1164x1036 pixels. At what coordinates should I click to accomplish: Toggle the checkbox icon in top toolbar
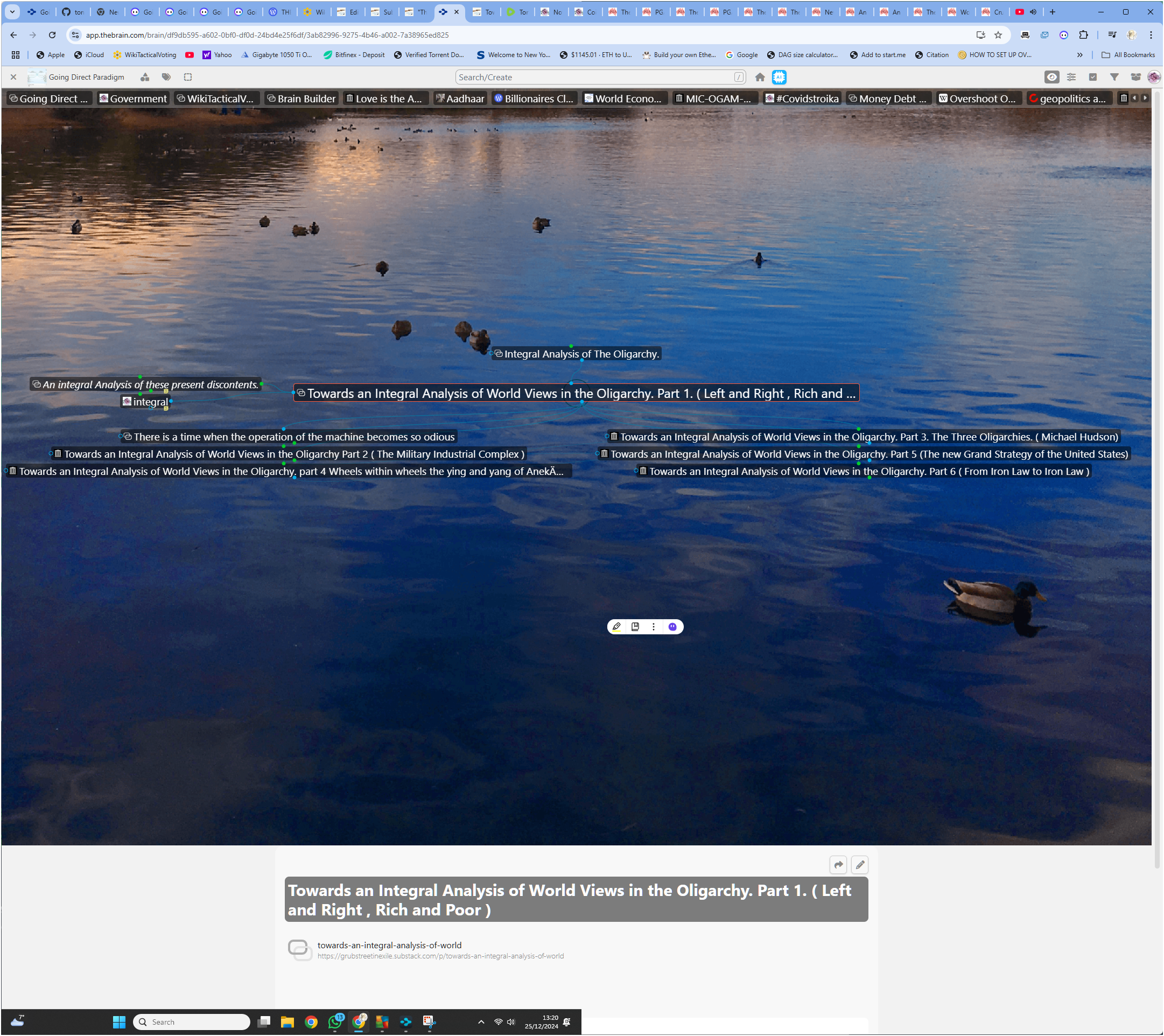tap(1092, 77)
